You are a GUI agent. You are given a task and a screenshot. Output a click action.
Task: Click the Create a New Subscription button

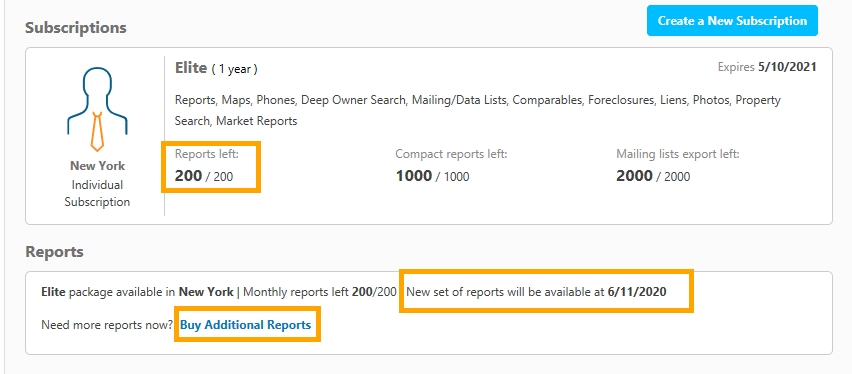[x=732, y=21]
